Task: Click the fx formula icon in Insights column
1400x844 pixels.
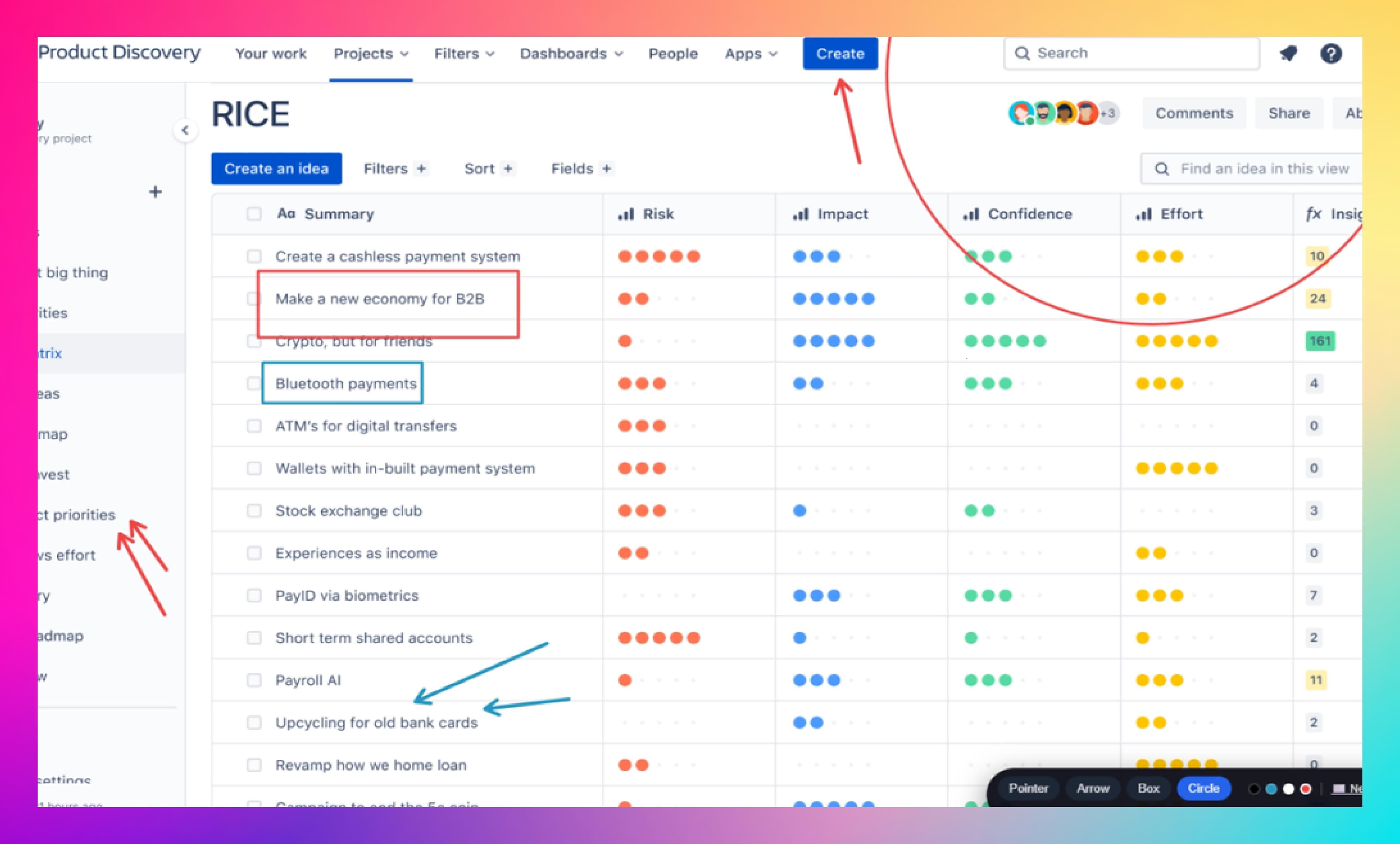Action: pyautogui.click(x=1313, y=214)
